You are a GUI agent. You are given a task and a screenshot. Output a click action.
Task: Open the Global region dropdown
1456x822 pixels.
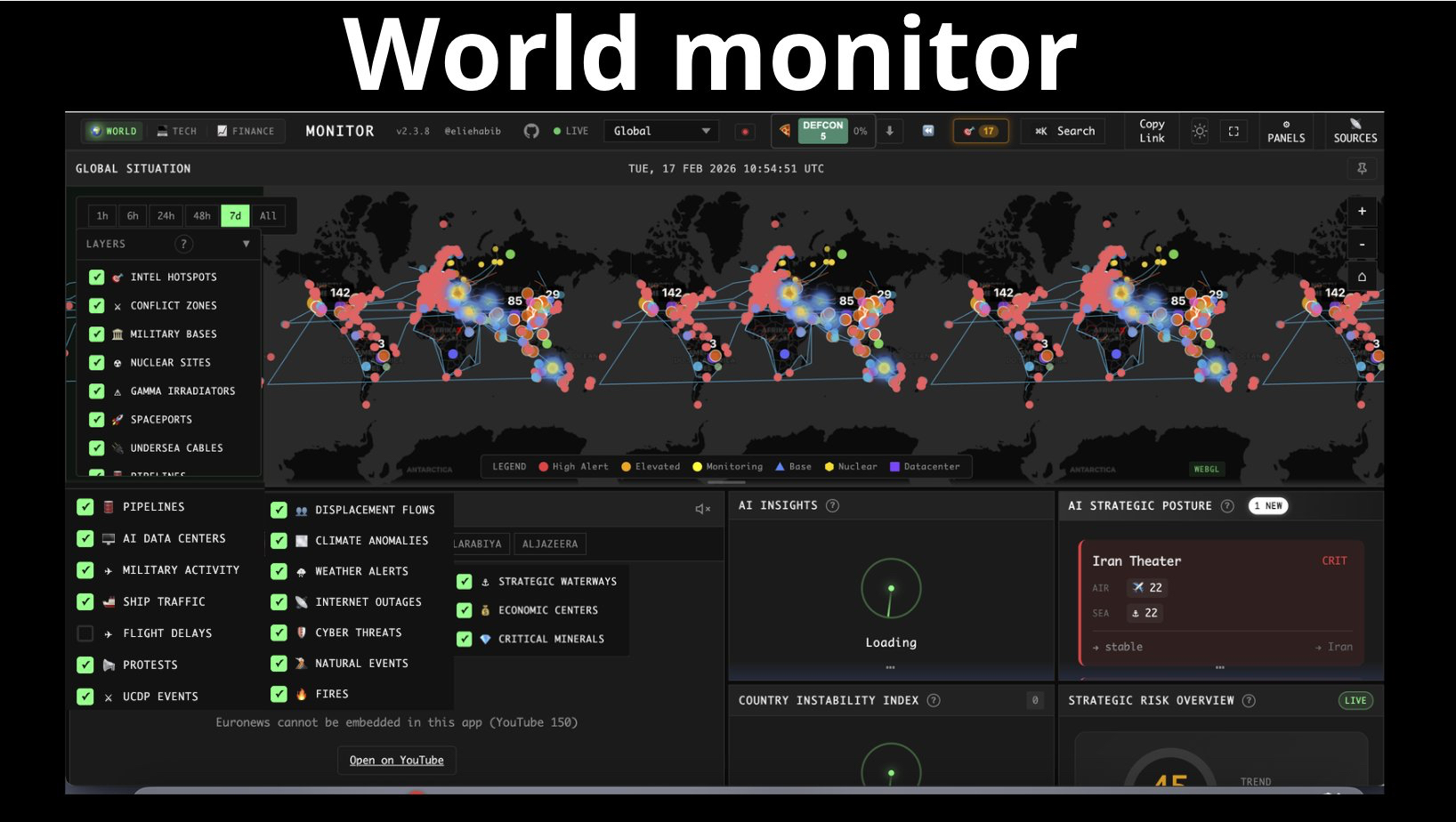[x=661, y=131]
